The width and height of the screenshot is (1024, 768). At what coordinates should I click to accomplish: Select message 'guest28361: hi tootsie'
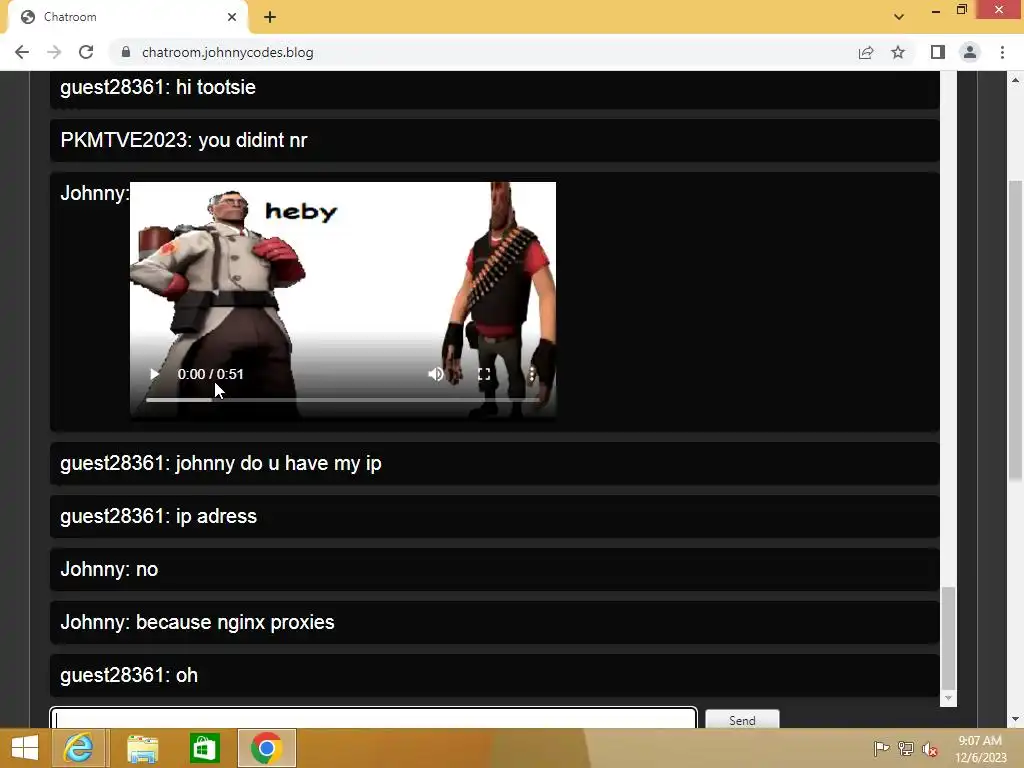click(x=494, y=88)
